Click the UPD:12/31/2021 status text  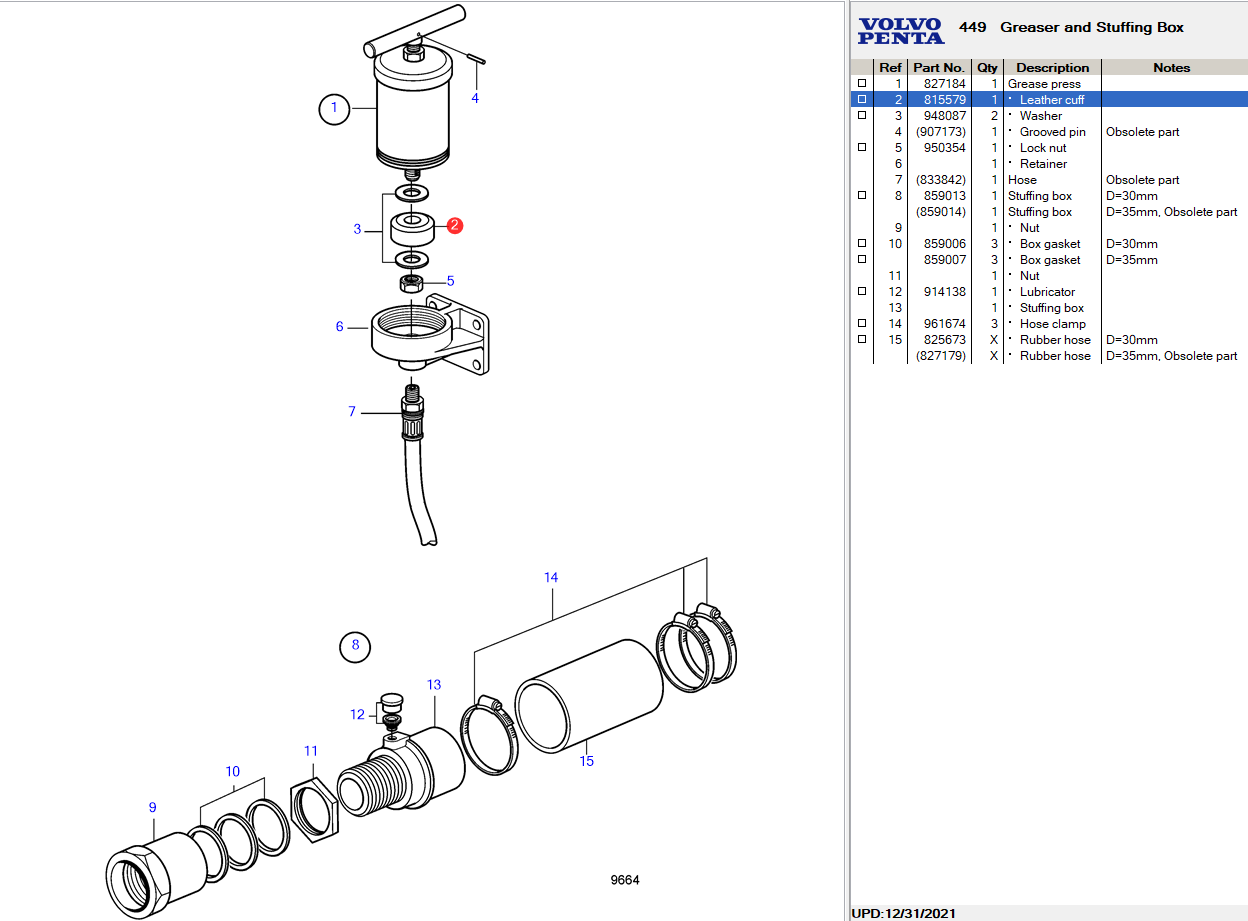(904, 913)
